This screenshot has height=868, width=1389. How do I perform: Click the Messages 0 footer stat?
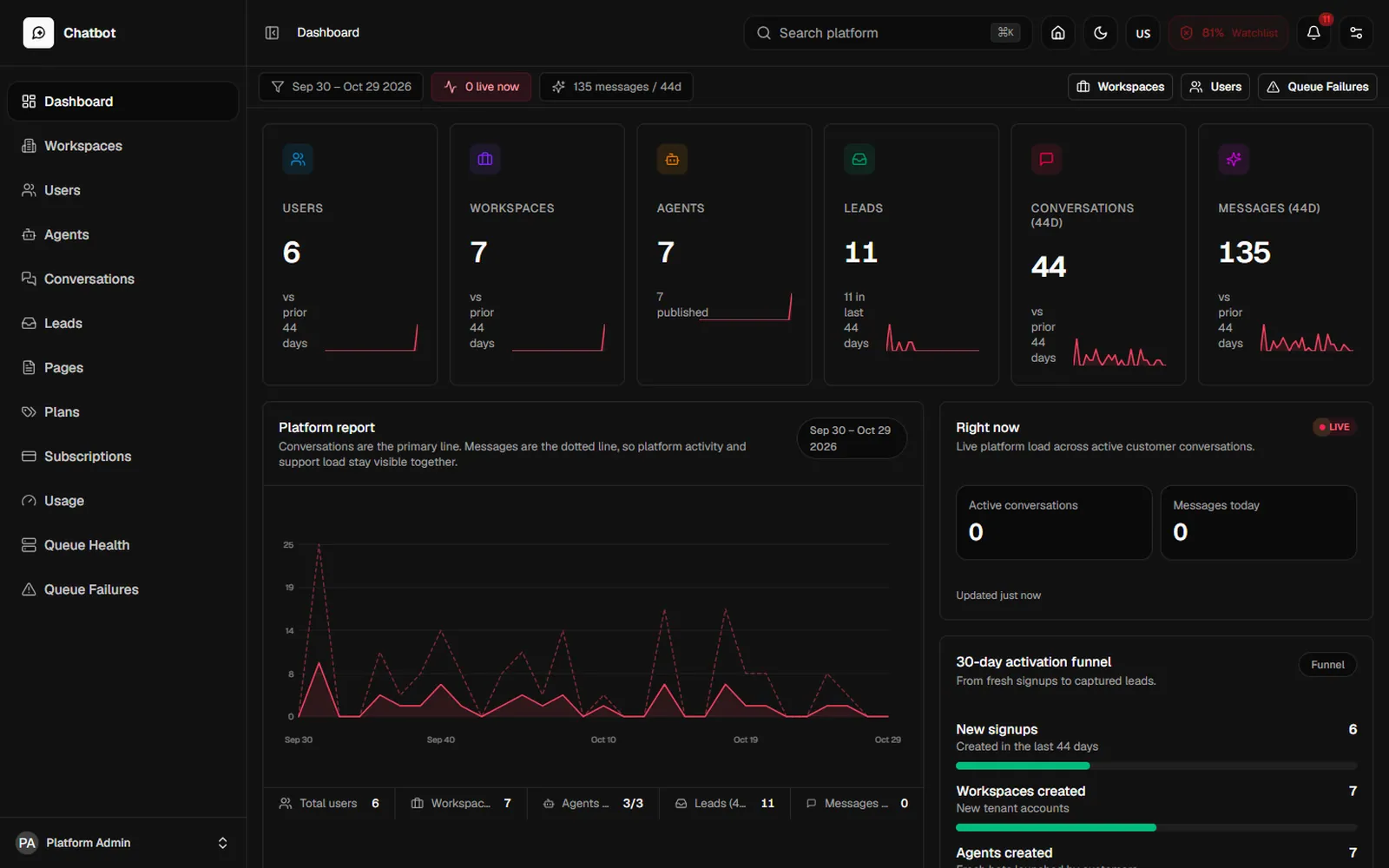857,804
